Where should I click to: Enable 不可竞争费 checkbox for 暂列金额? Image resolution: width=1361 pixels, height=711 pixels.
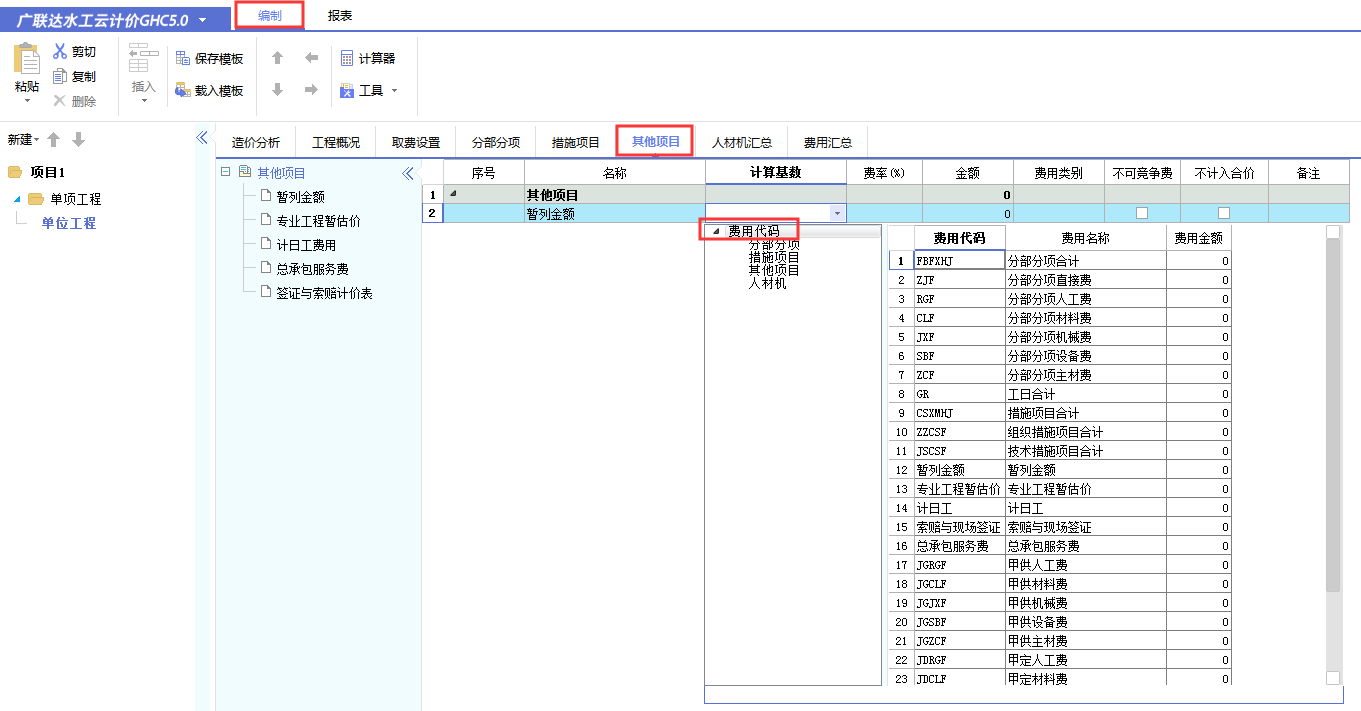coord(1142,212)
